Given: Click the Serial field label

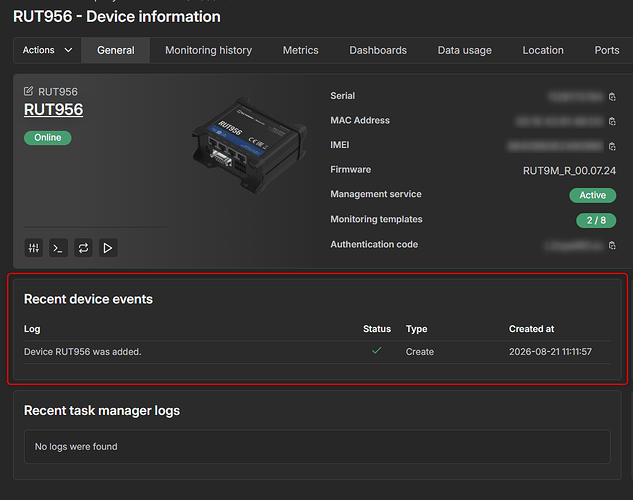Looking at the screenshot, I should [342, 96].
